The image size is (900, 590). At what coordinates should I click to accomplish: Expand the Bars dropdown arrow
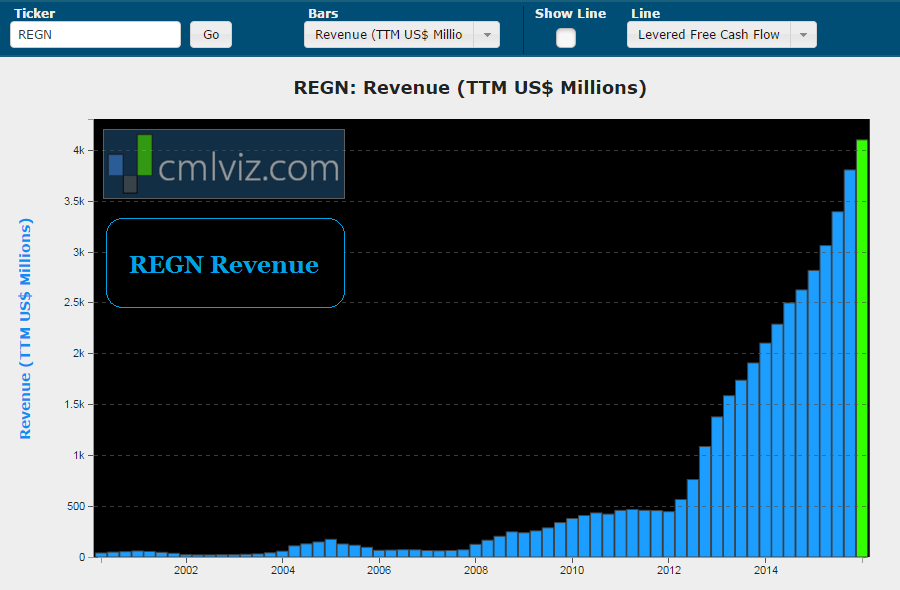[x=487, y=34]
